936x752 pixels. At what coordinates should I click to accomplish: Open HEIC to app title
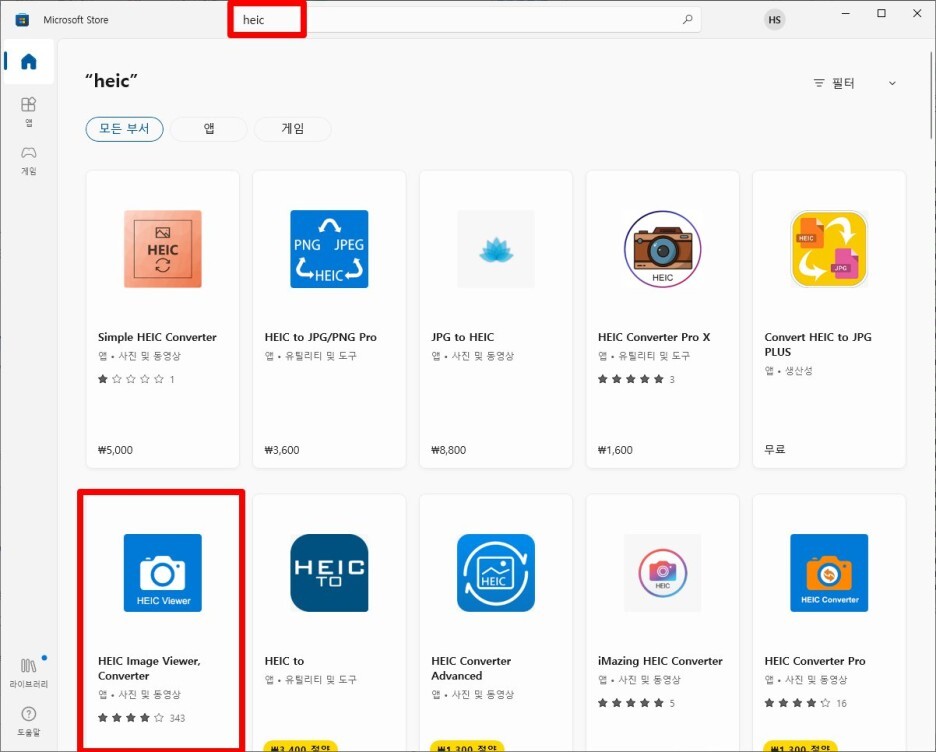284,661
